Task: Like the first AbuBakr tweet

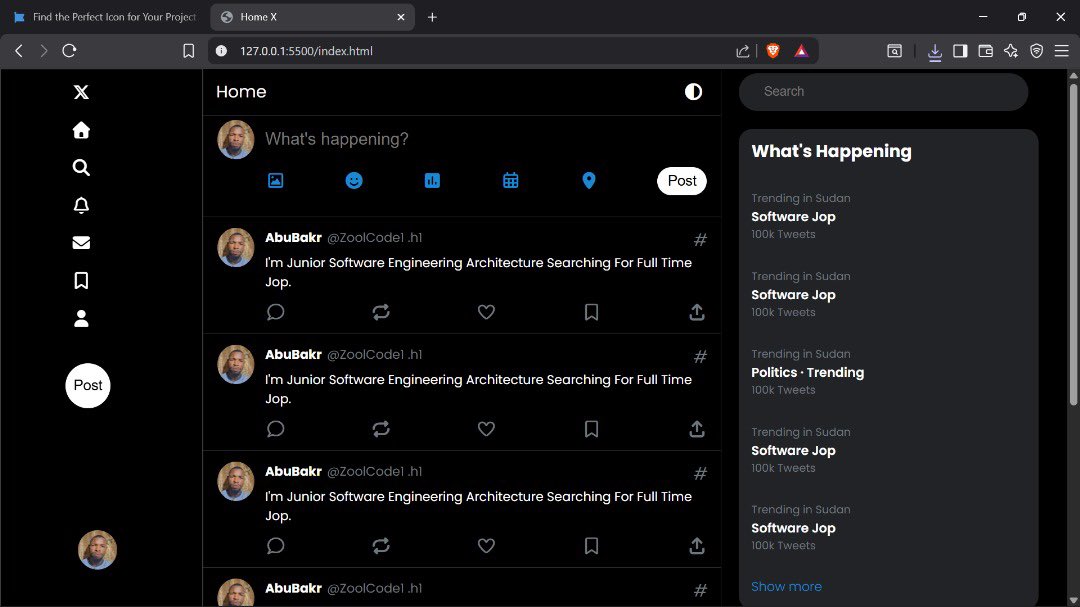Action: (486, 312)
